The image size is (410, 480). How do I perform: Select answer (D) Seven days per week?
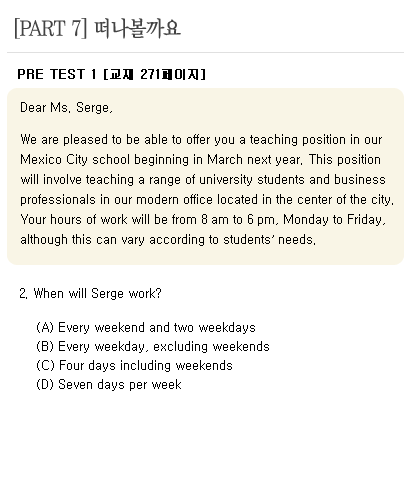point(109,384)
